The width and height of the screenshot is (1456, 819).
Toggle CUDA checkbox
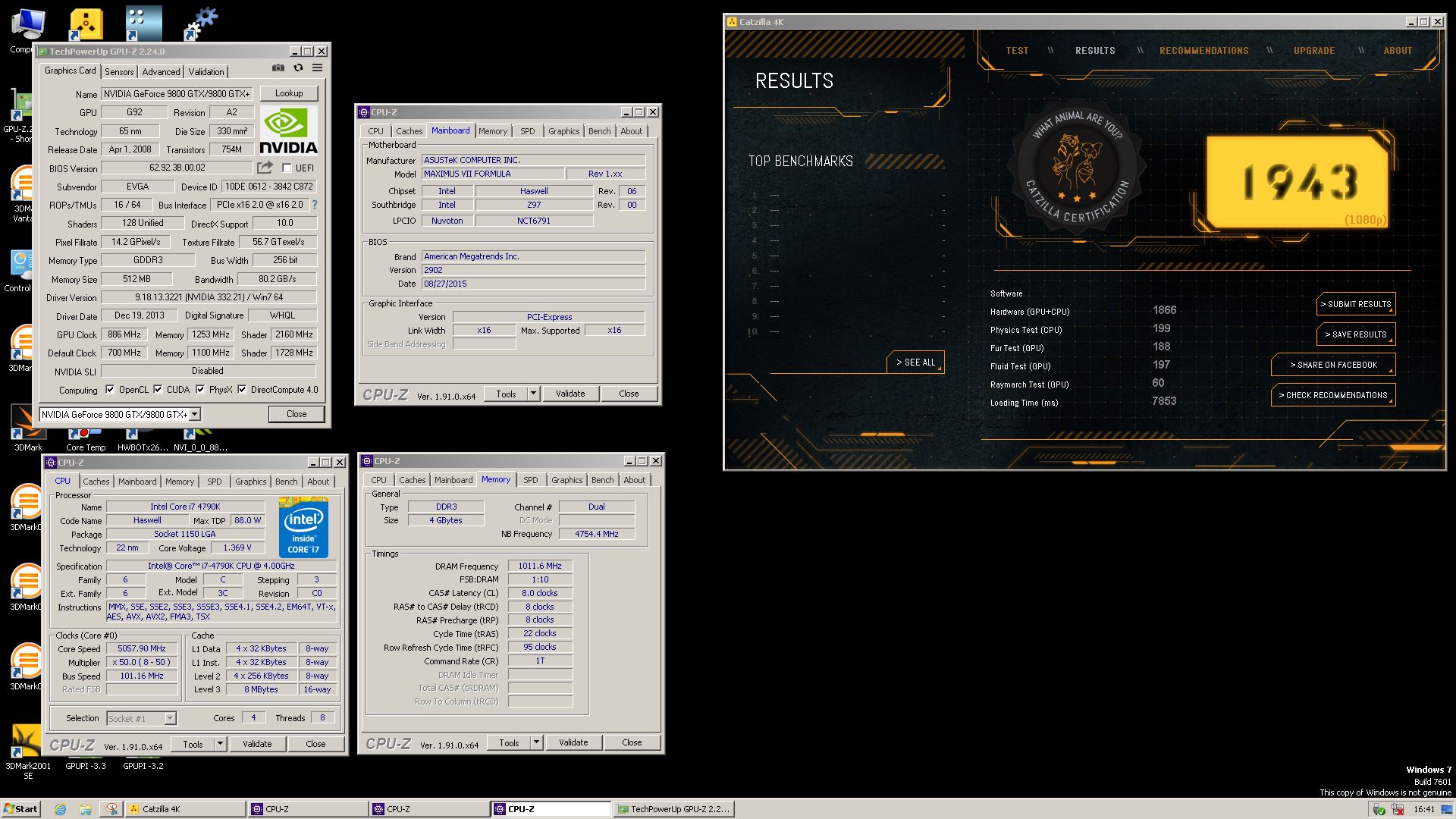point(158,389)
